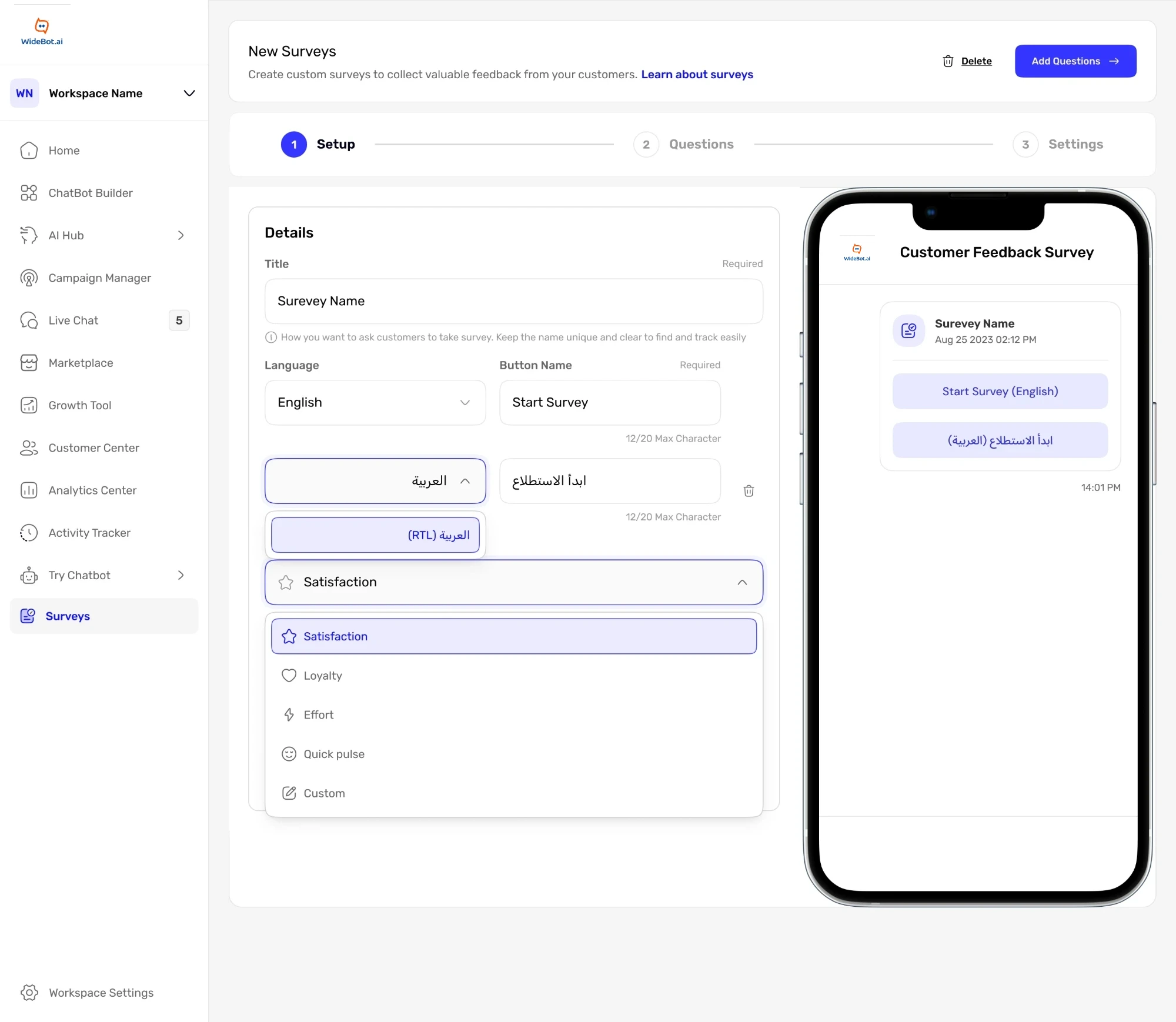Open Customer Center people icon
The image size is (1176, 1022).
coord(29,448)
